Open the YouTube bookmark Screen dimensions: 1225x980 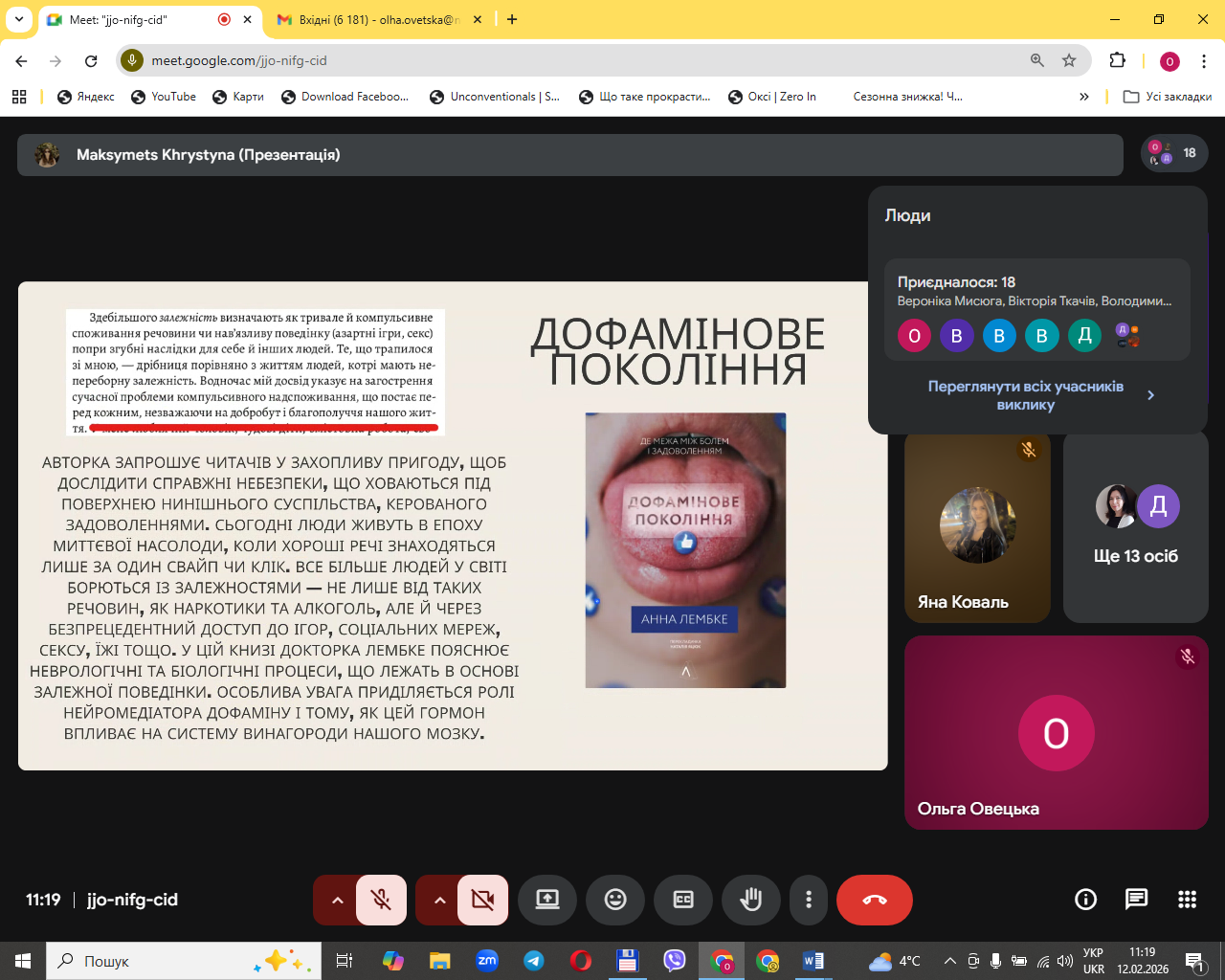[x=164, y=97]
